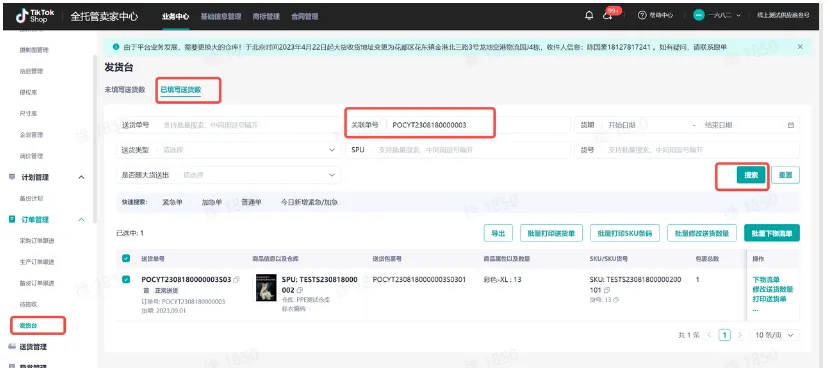The width and height of the screenshot is (829, 368).
Task: Open the account name dropdown arrow
Action: [x=739, y=16]
